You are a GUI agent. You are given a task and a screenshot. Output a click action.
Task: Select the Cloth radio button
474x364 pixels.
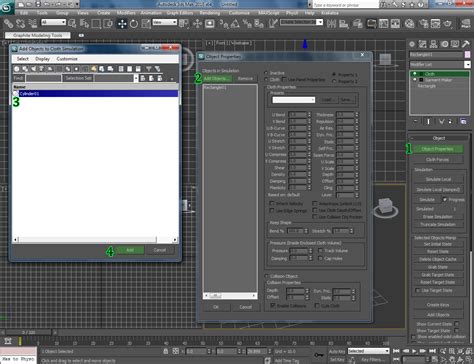pos(266,80)
